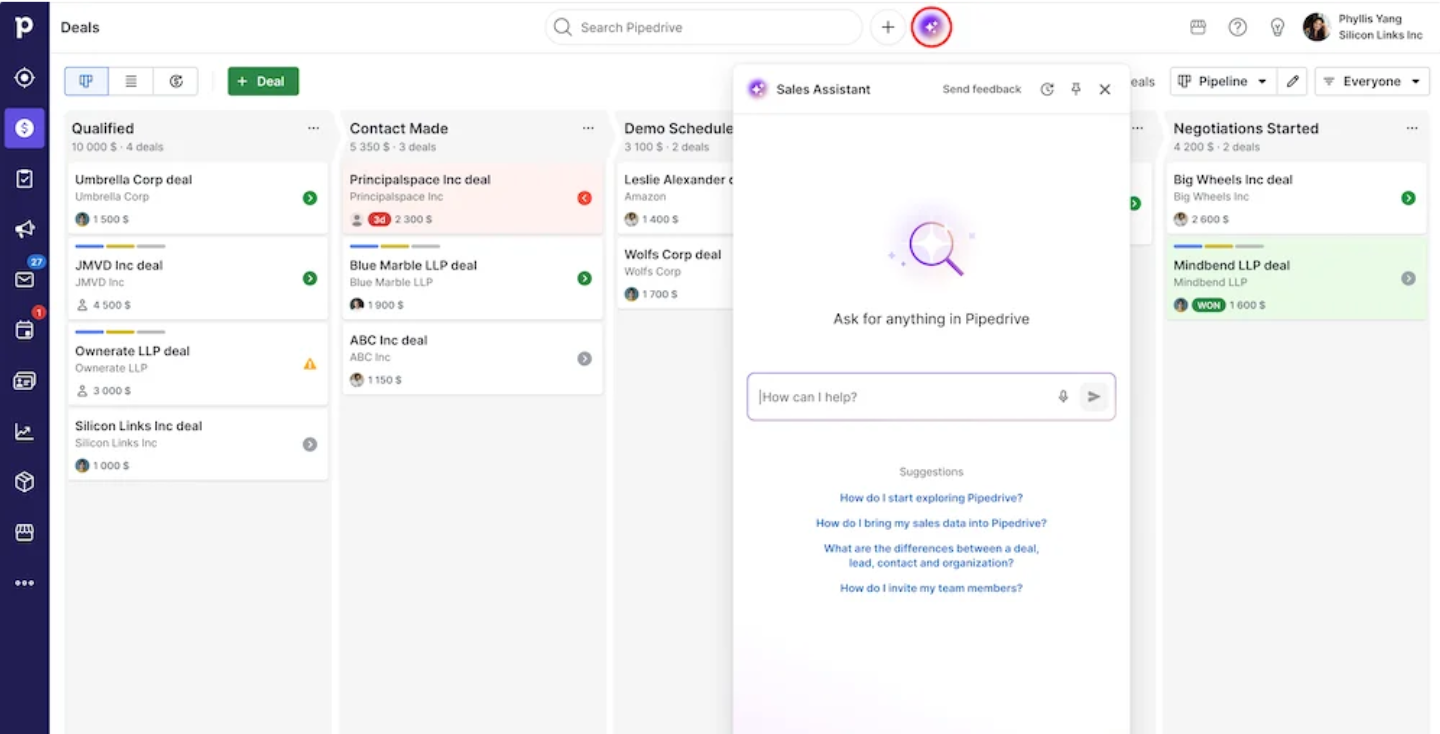1440x734 pixels.
Task: Open the Leads target icon in sidebar
Action: (x=24, y=78)
